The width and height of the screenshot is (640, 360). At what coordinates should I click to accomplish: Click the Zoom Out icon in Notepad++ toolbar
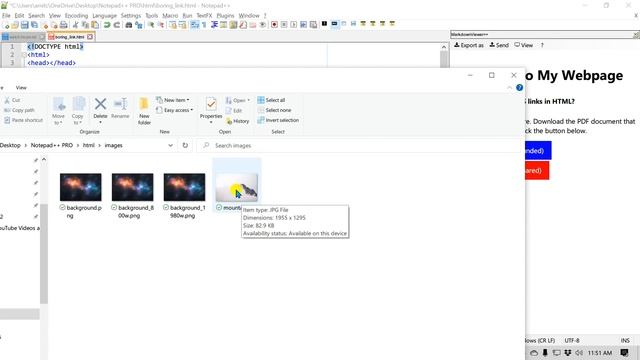161,25
